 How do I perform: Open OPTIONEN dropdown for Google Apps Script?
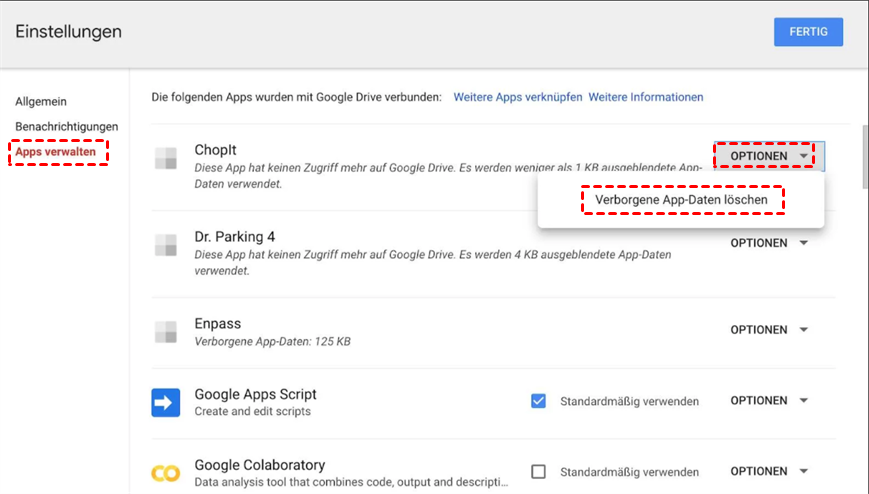(x=768, y=401)
